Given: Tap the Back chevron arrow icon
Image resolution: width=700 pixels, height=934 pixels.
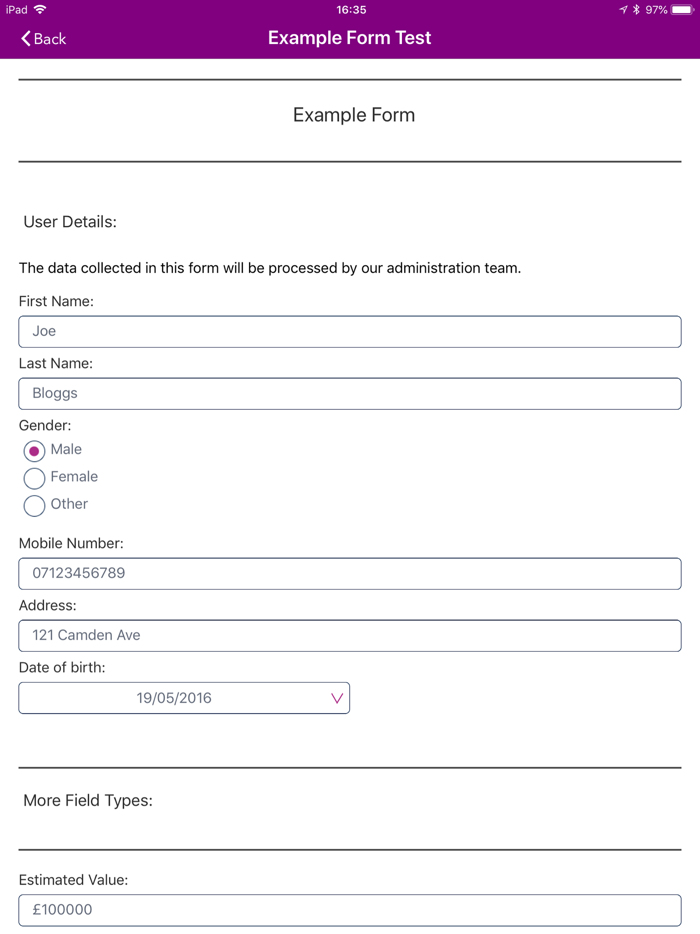Looking at the screenshot, I should click(23, 38).
